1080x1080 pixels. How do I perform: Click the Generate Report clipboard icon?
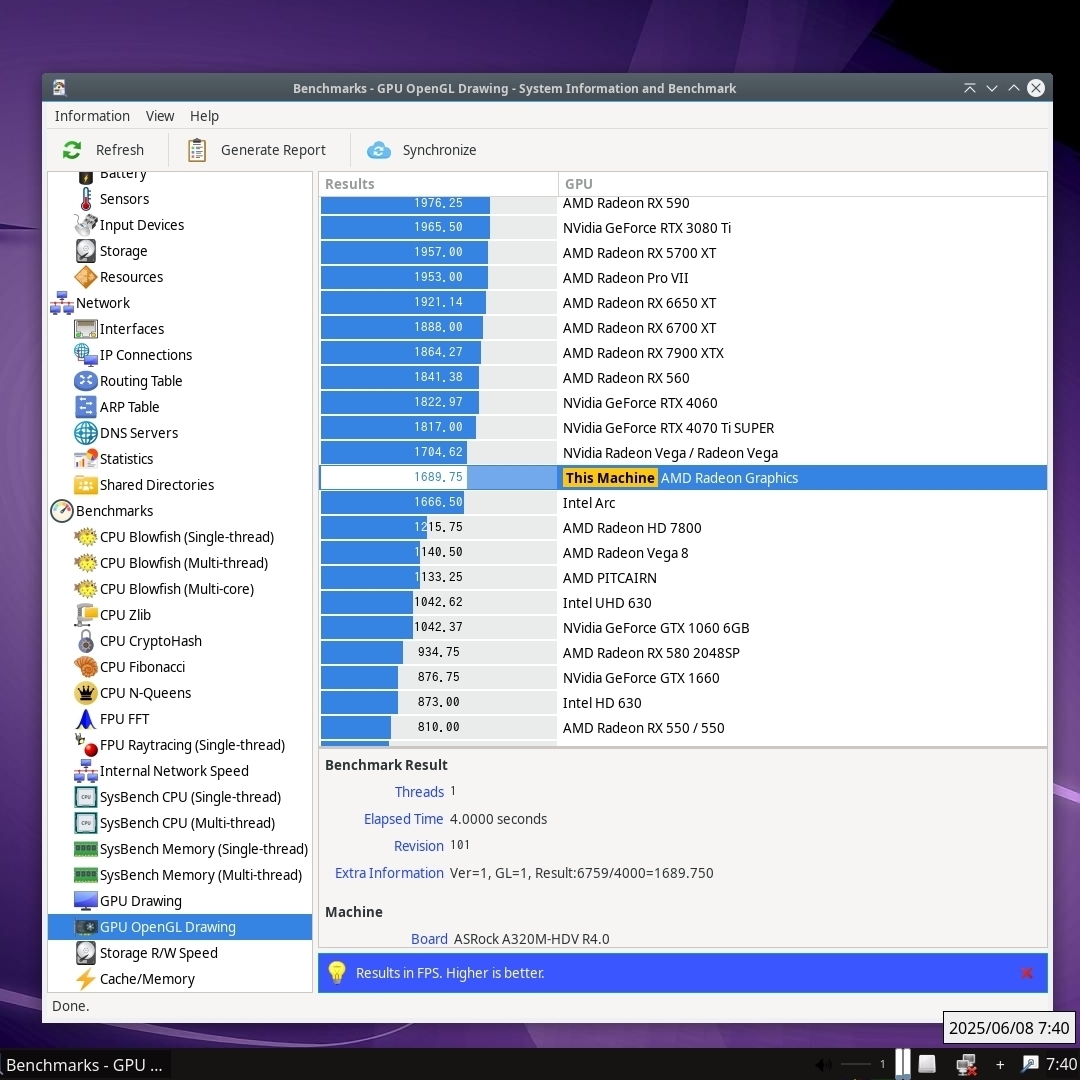197,149
